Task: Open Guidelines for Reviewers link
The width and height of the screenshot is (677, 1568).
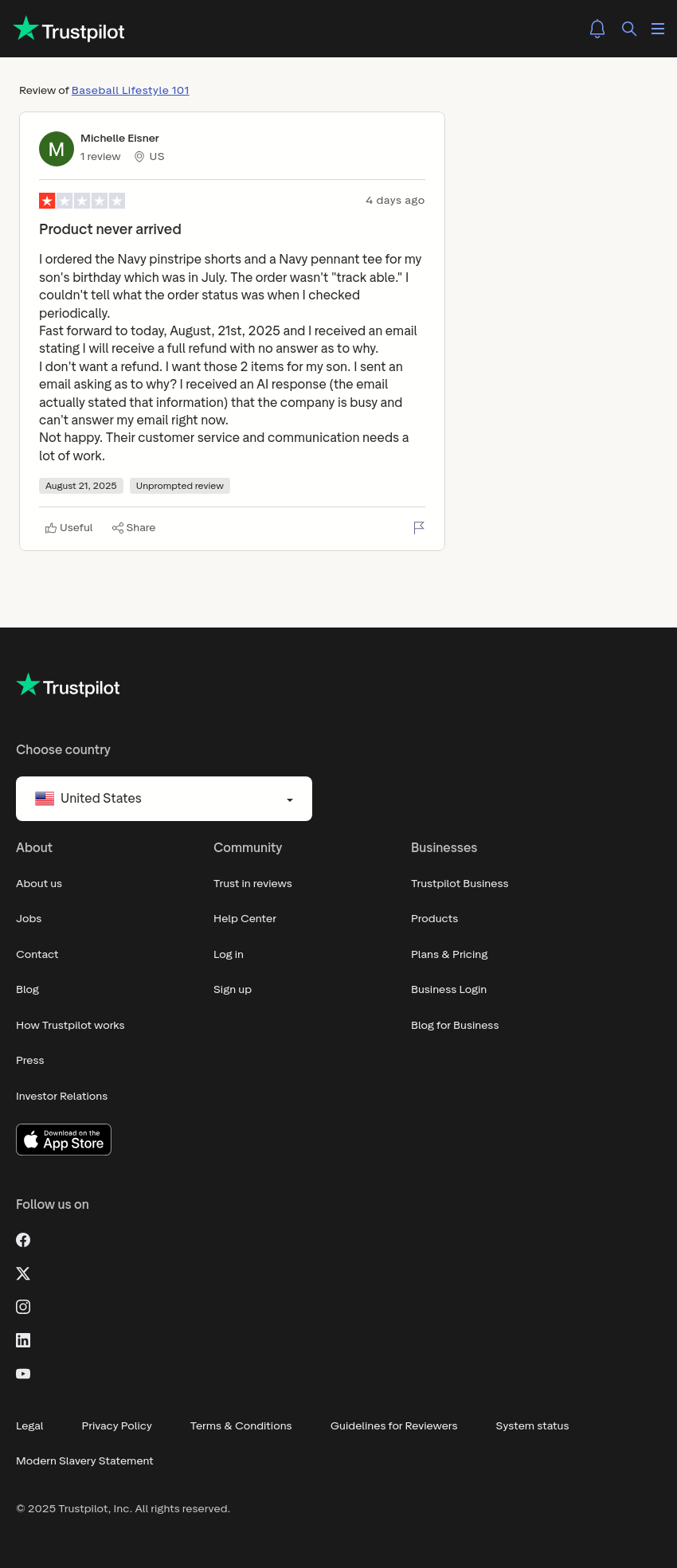Action: 394,1426
